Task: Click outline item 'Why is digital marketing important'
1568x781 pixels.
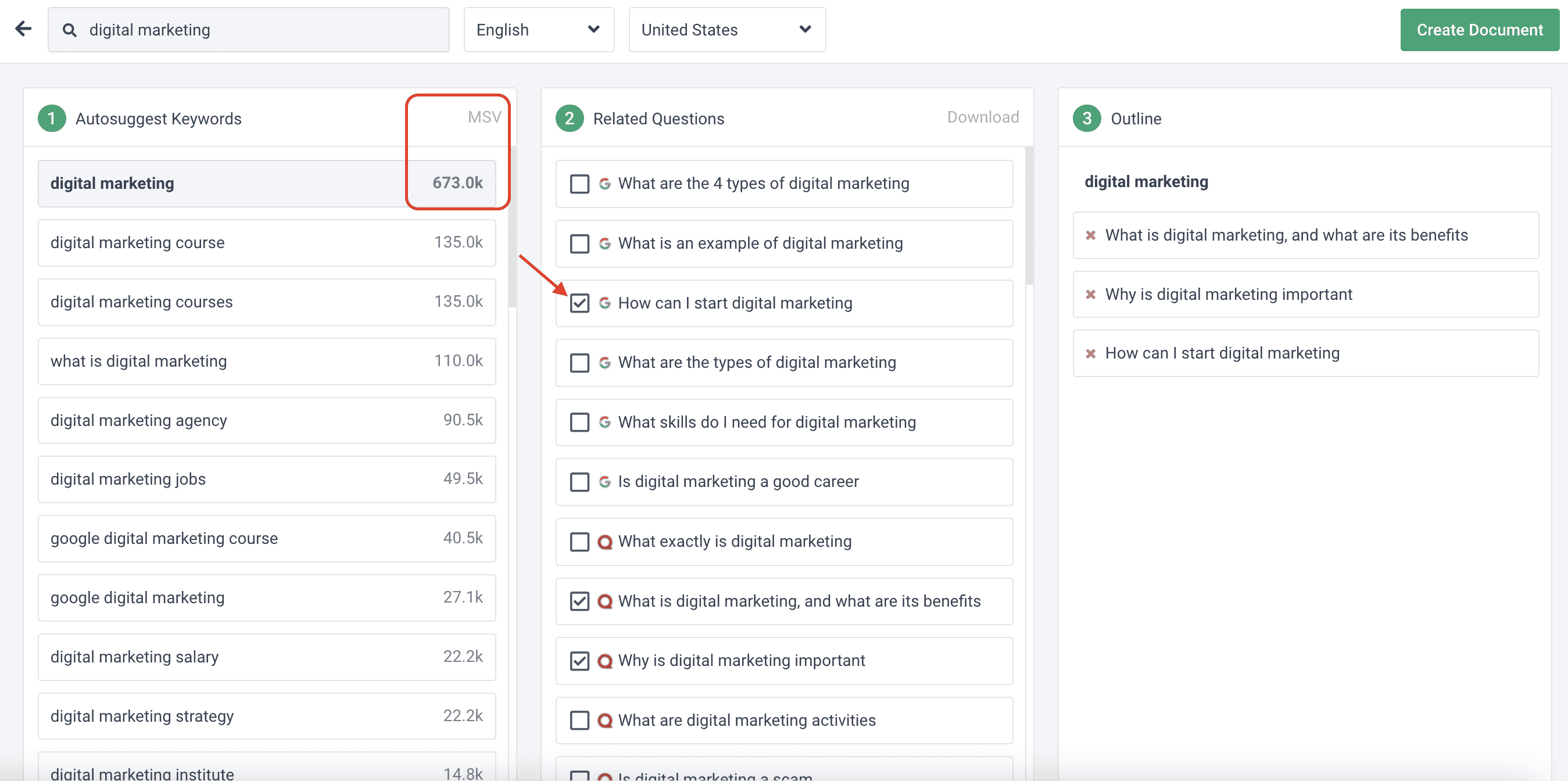Action: click(x=1306, y=295)
